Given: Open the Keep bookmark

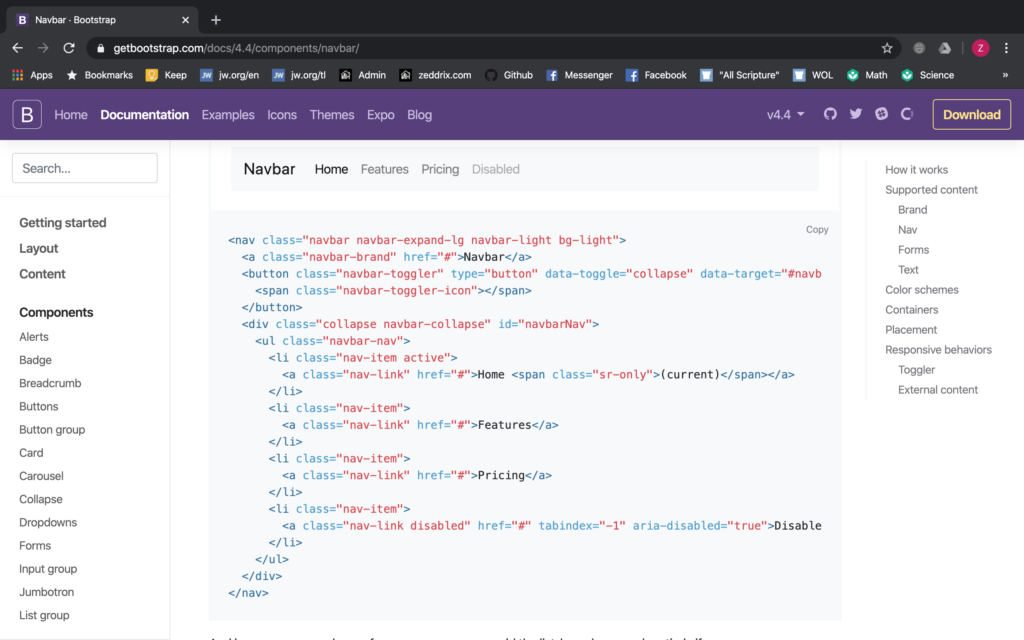Looking at the screenshot, I should tap(167, 75).
